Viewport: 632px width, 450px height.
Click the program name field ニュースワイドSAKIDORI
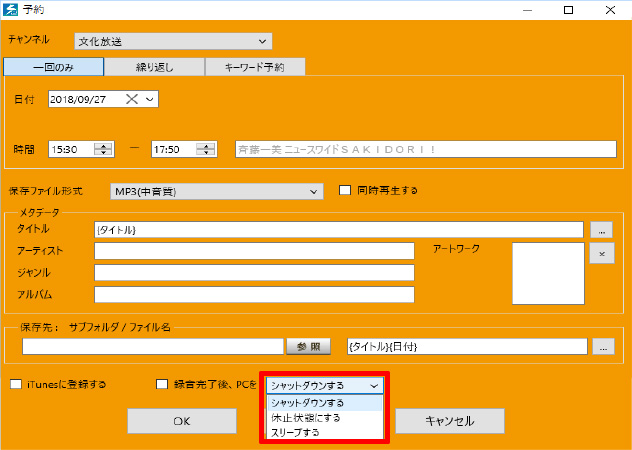[426, 150]
